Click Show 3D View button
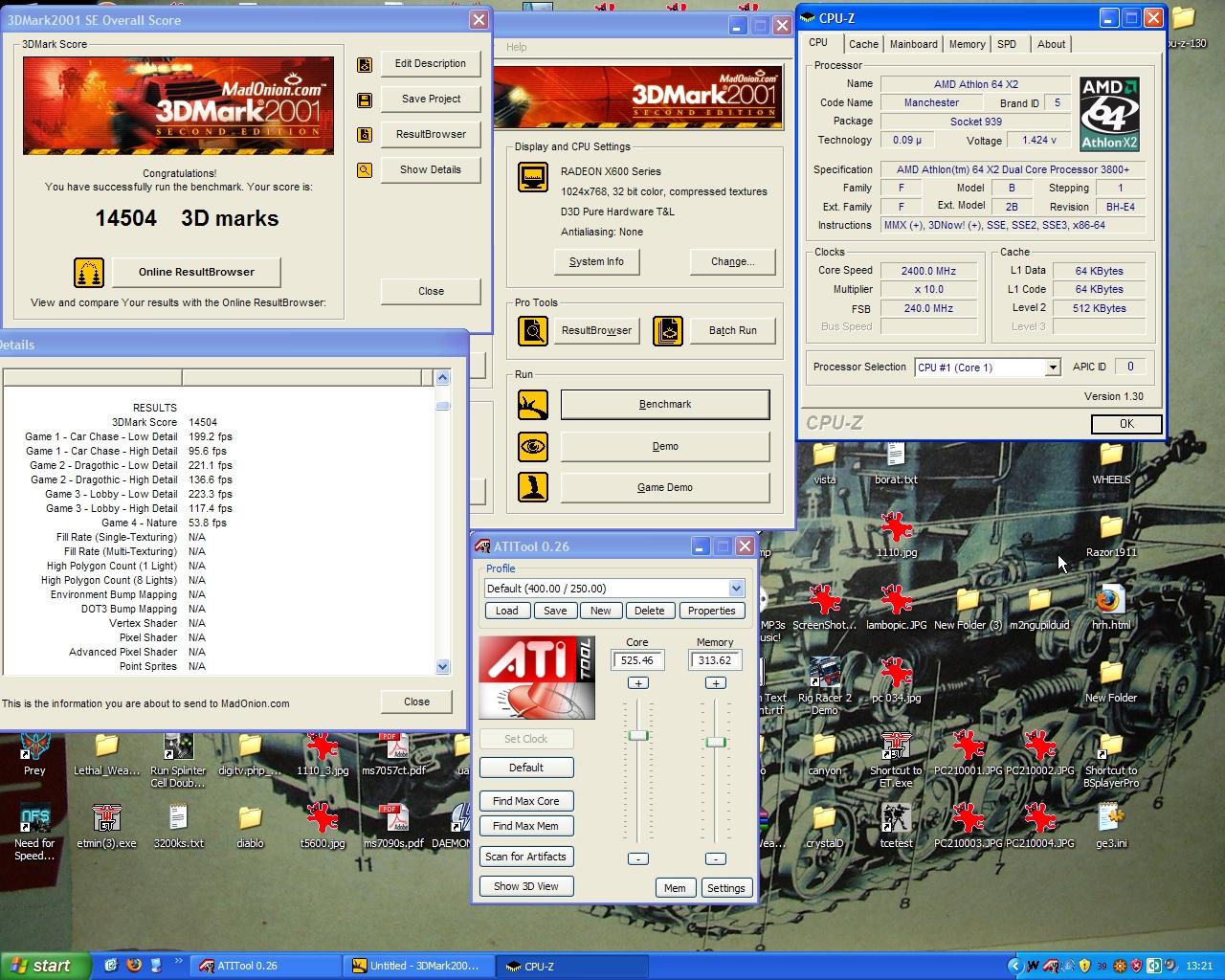The width and height of the screenshot is (1225, 980). [x=526, y=886]
